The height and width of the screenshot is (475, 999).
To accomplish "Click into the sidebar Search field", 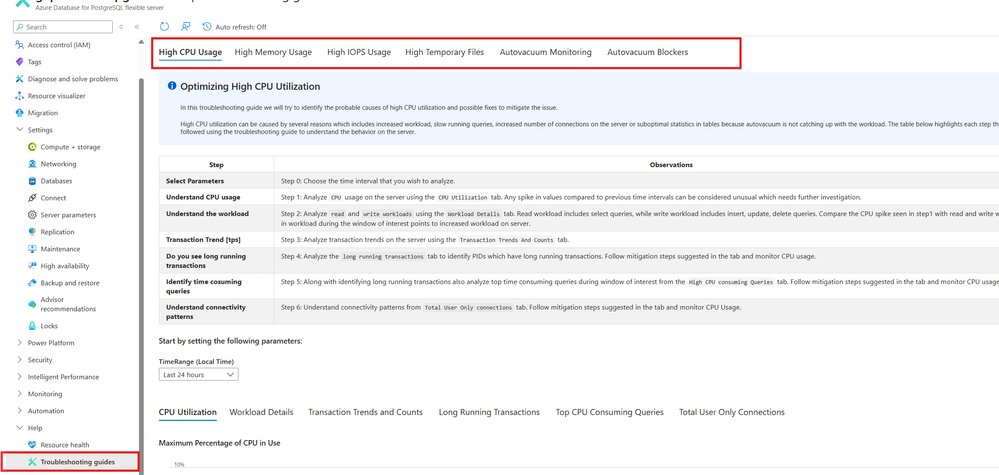I will (62, 27).
